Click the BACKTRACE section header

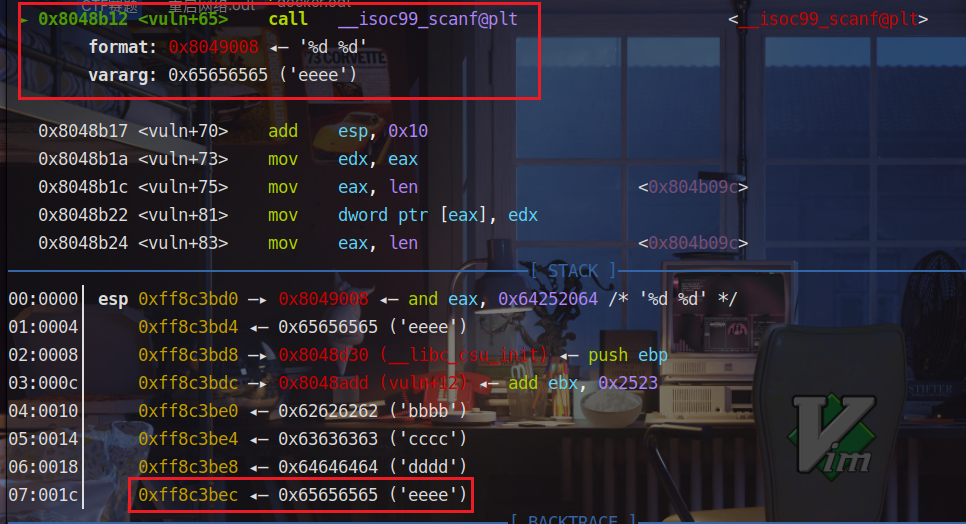tap(573, 519)
